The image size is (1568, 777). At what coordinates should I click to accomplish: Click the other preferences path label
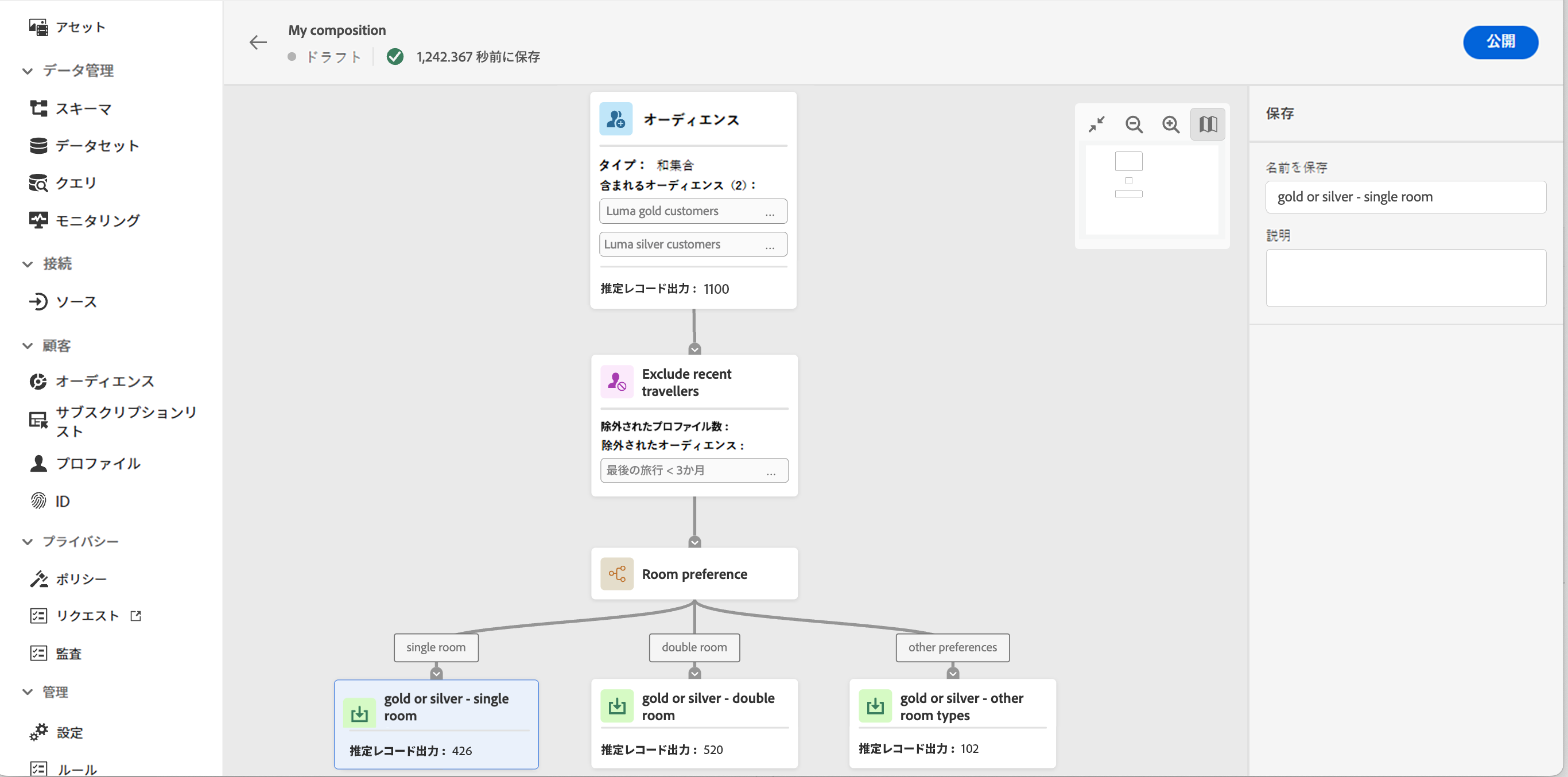952,647
